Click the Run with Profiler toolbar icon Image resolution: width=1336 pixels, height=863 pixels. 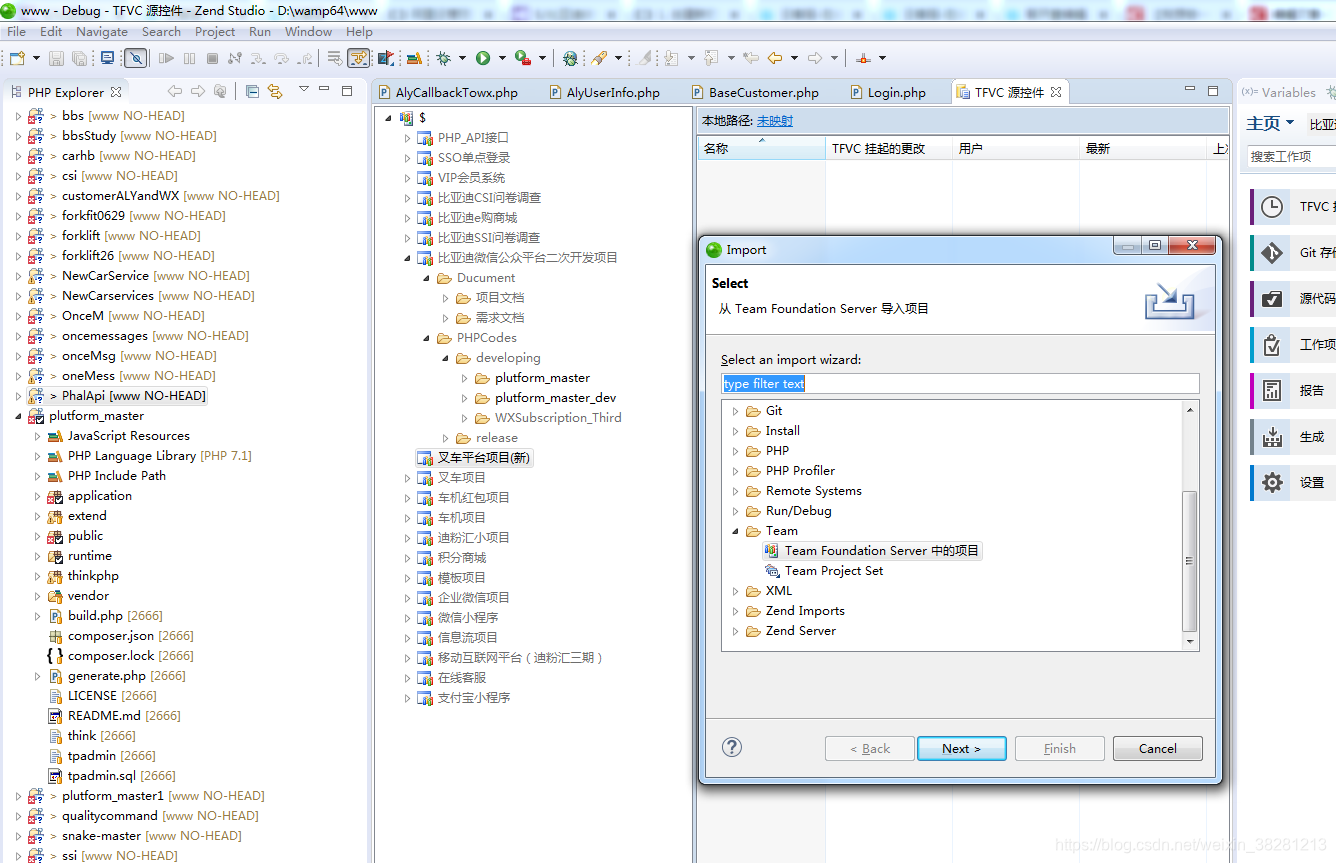click(522, 58)
